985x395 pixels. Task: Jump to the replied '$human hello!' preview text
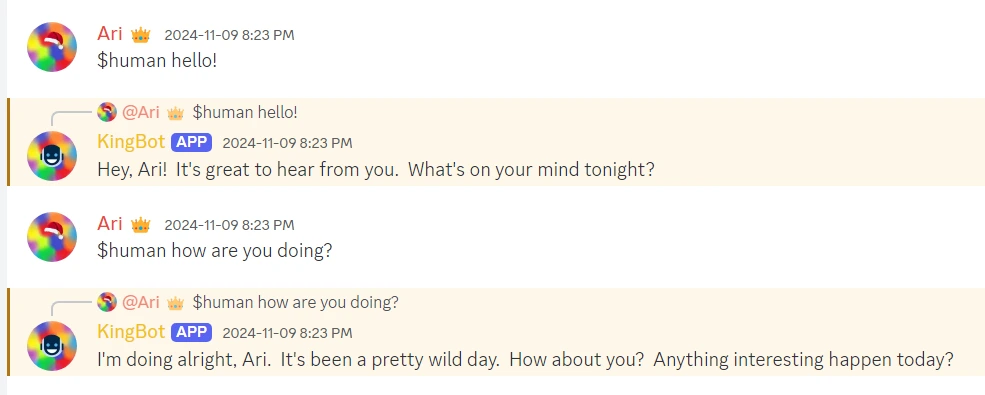(x=245, y=112)
